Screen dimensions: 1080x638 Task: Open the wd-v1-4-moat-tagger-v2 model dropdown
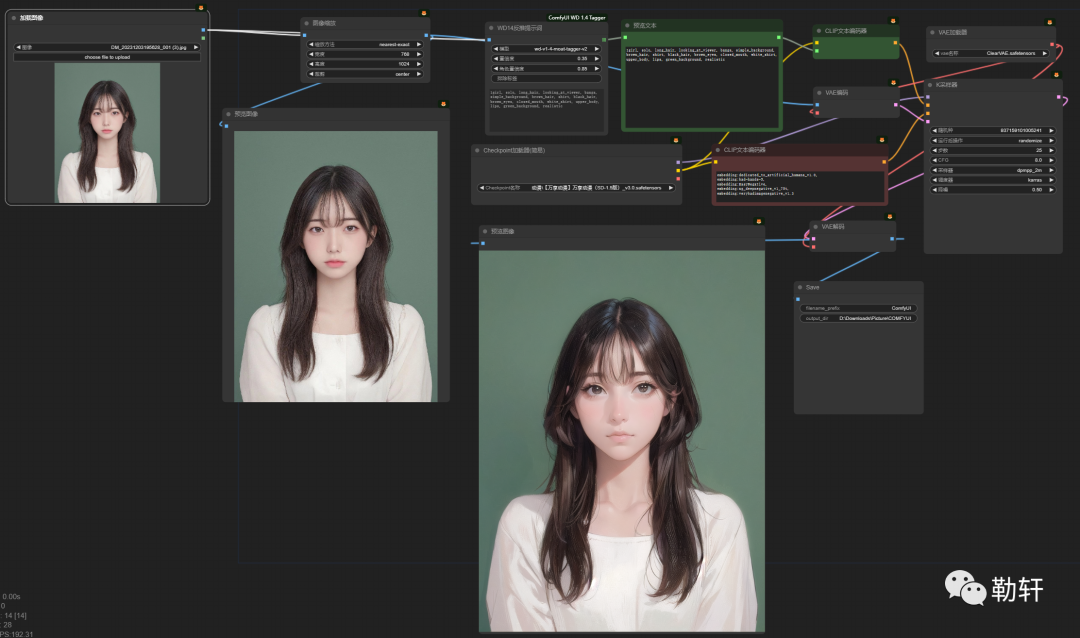click(x=546, y=49)
